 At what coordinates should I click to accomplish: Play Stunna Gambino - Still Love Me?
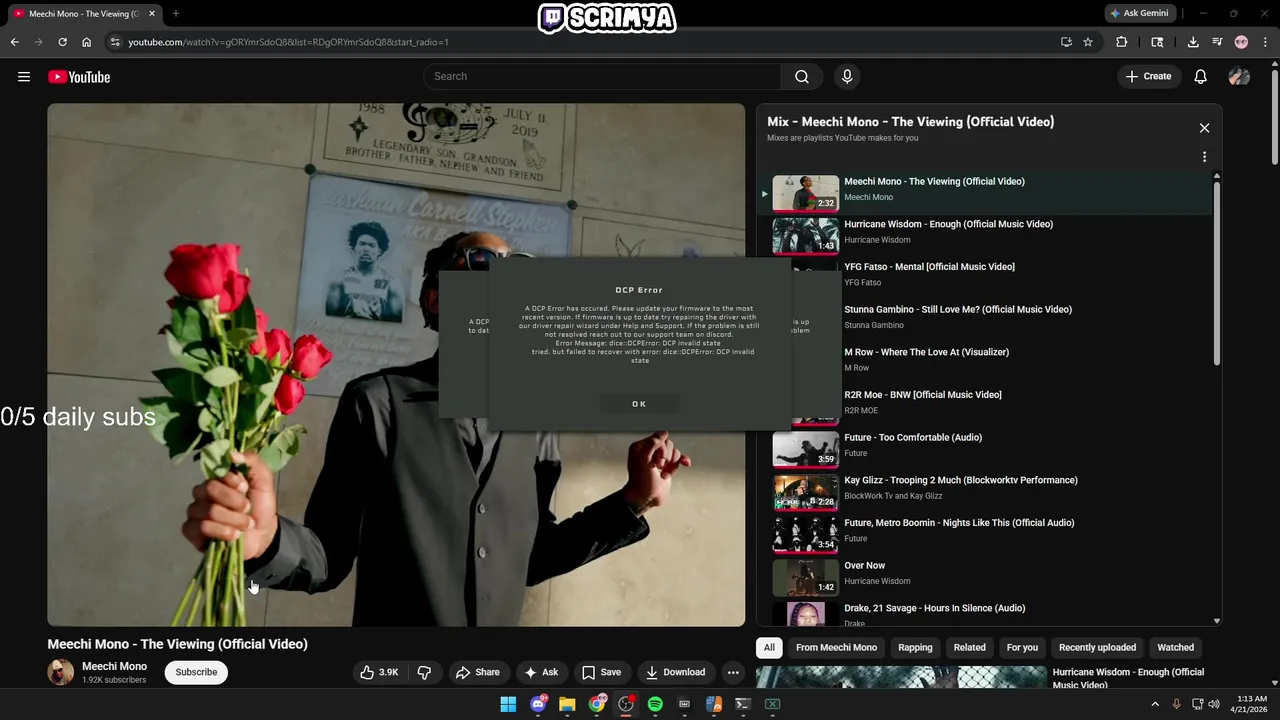pos(985,322)
